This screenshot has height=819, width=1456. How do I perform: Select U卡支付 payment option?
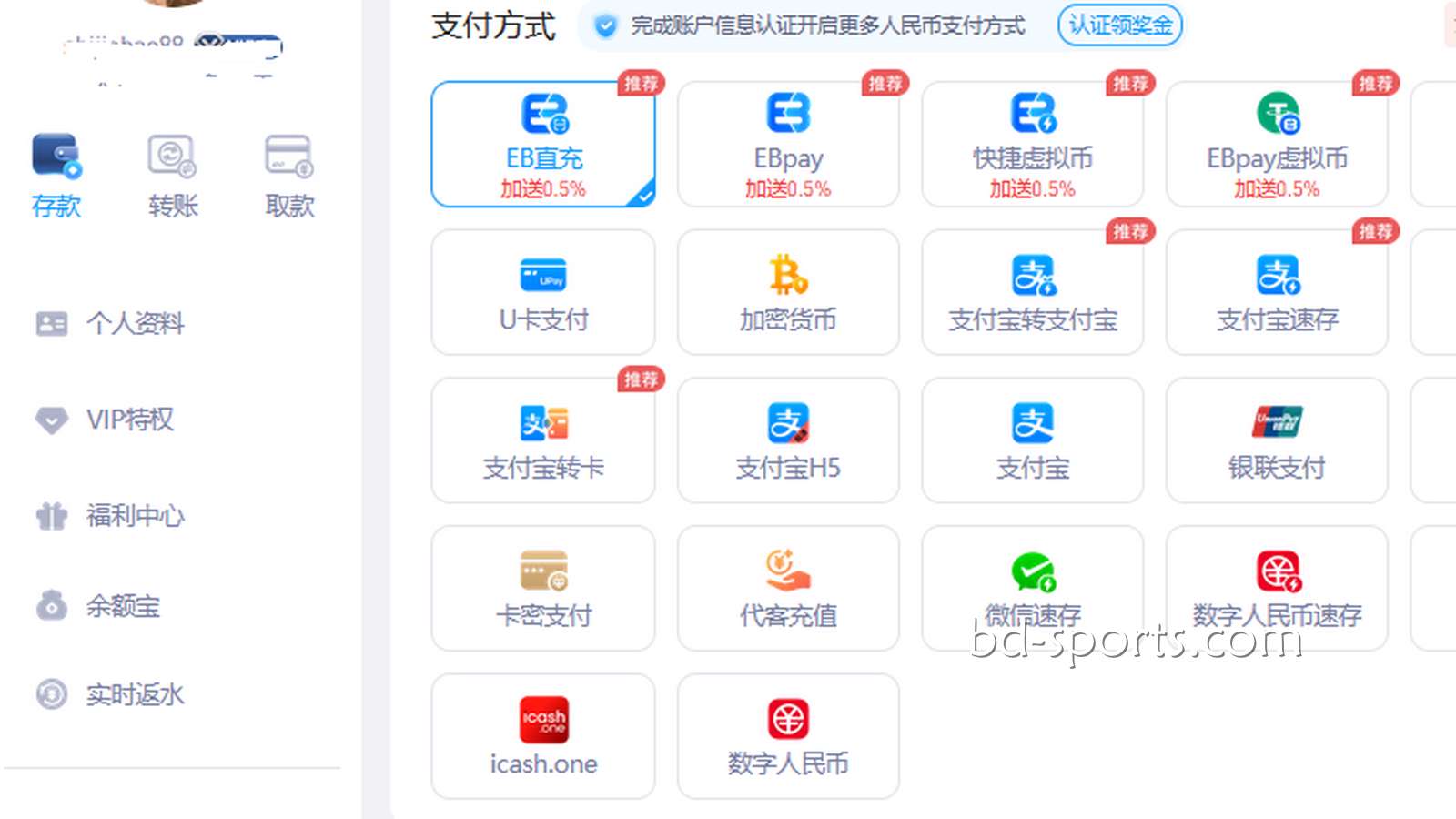click(x=543, y=292)
